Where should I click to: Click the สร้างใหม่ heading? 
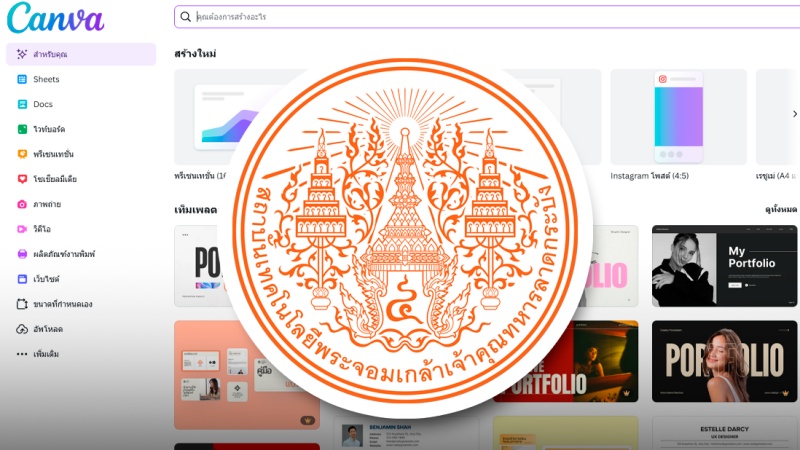(x=195, y=54)
